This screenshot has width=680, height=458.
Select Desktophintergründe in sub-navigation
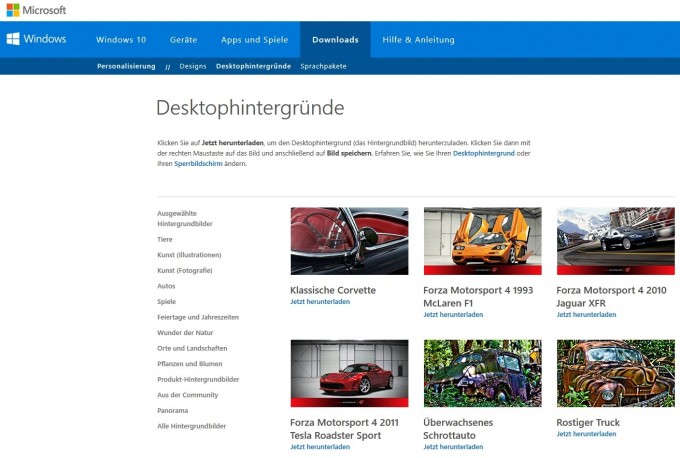pyautogui.click(x=253, y=66)
